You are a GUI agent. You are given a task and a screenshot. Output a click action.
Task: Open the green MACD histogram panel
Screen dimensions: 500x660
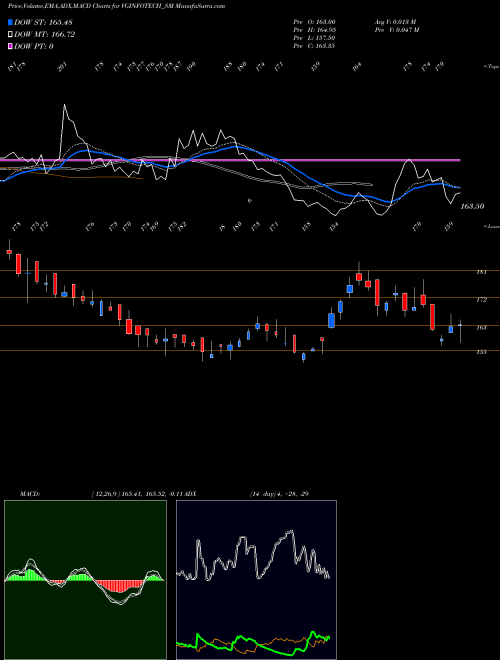tap(85, 580)
